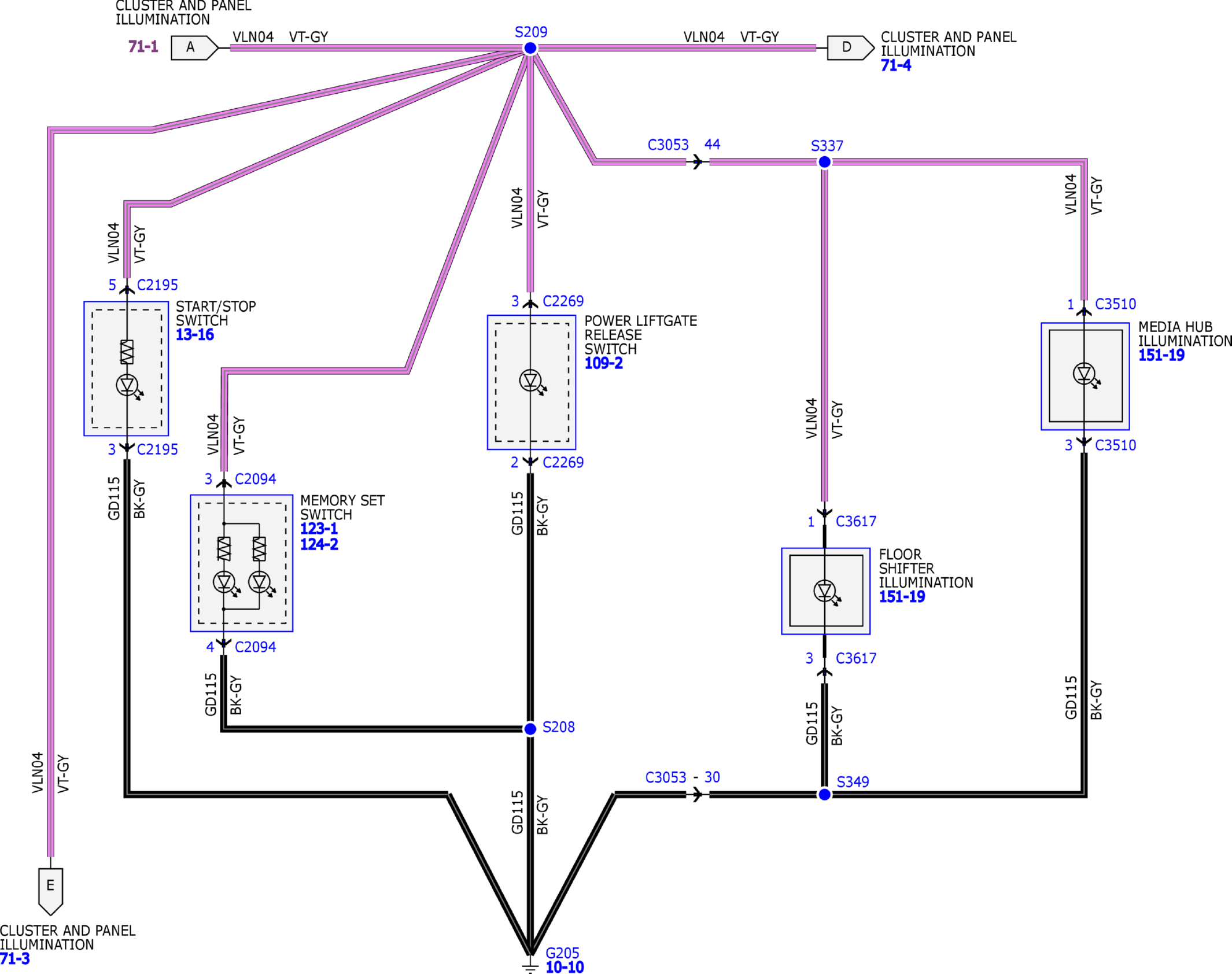Click the 151-19 Floor Shifter reference

(902, 597)
